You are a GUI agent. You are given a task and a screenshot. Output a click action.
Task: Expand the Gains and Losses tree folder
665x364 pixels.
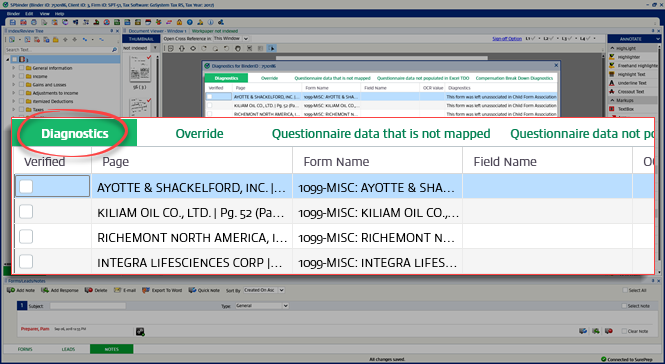click(x=14, y=84)
